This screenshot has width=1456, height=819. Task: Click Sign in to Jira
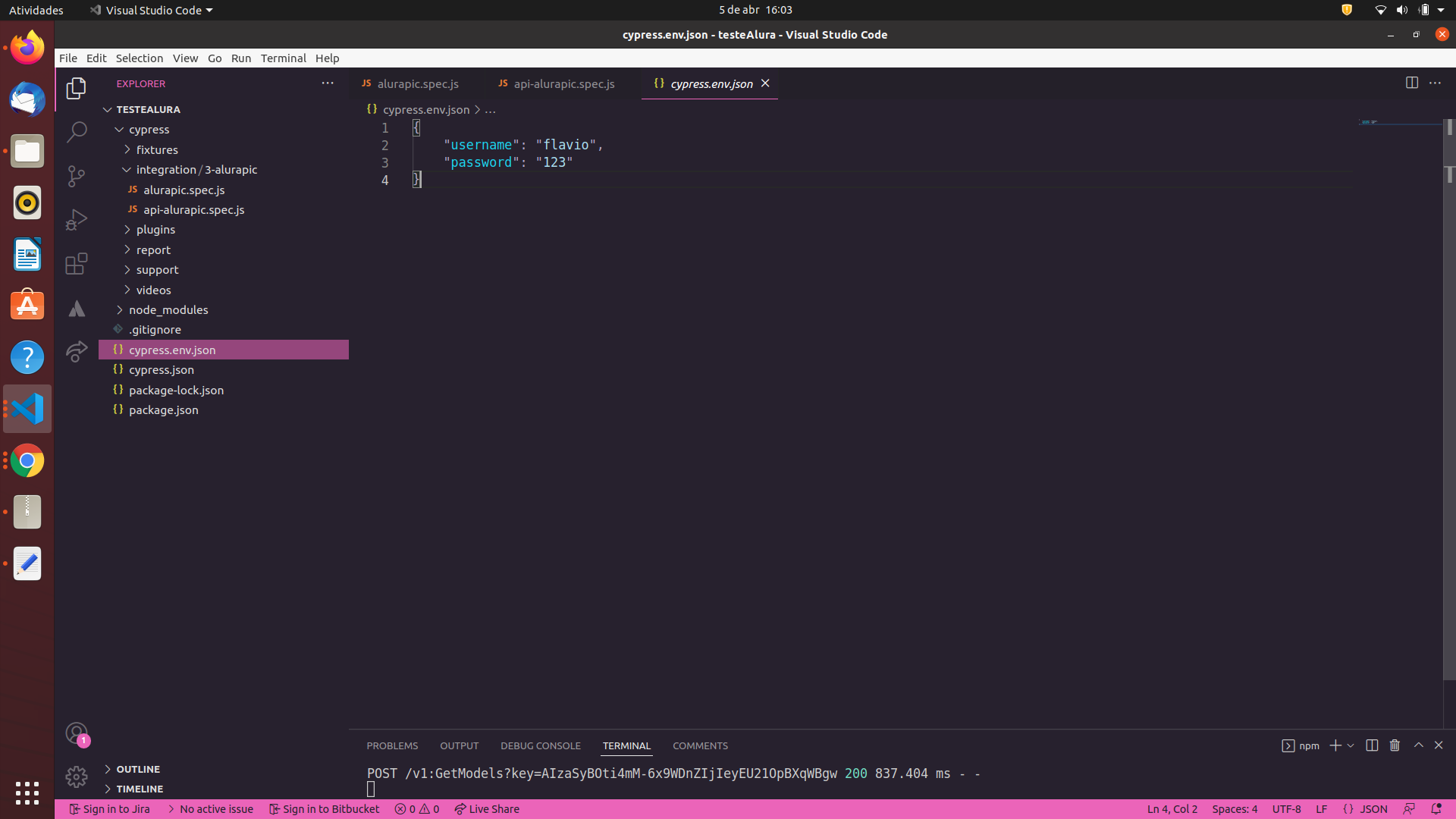click(109, 809)
